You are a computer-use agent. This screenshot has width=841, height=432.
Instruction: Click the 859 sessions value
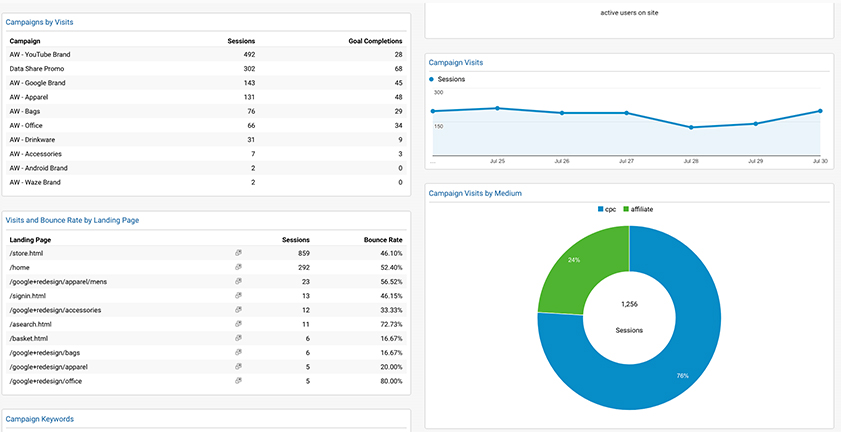tap(304, 253)
